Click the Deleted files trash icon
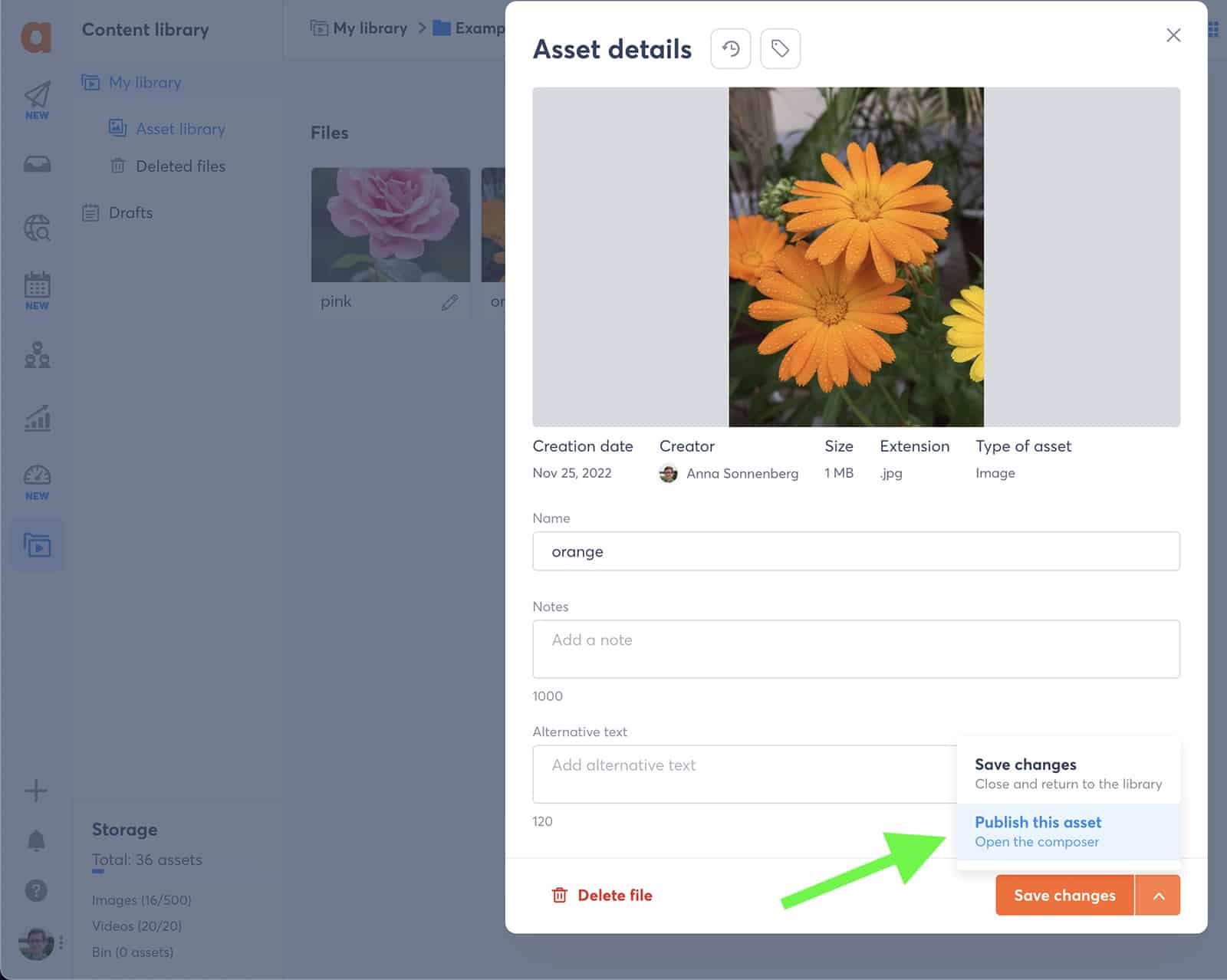This screenshot has width=1227, height=980. coord(117,166)
